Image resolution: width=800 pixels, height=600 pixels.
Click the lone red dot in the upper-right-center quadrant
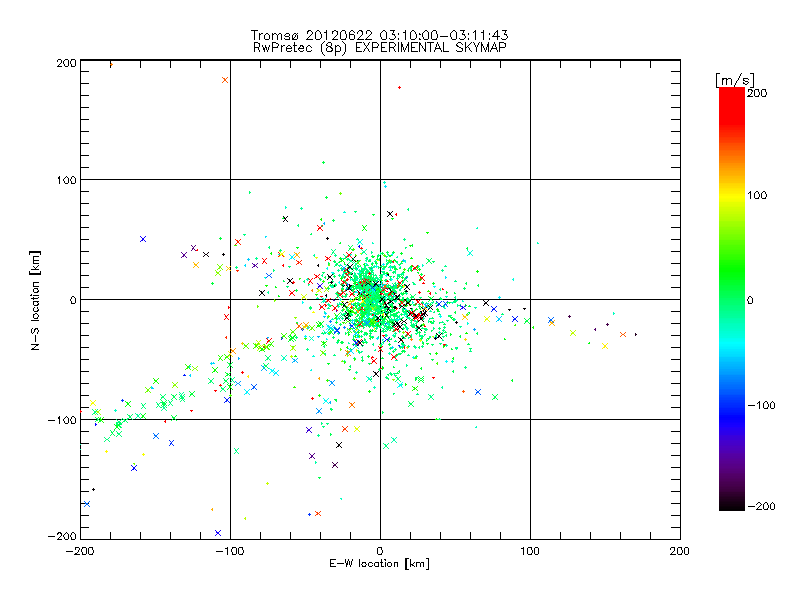click(x=399, y=88)
